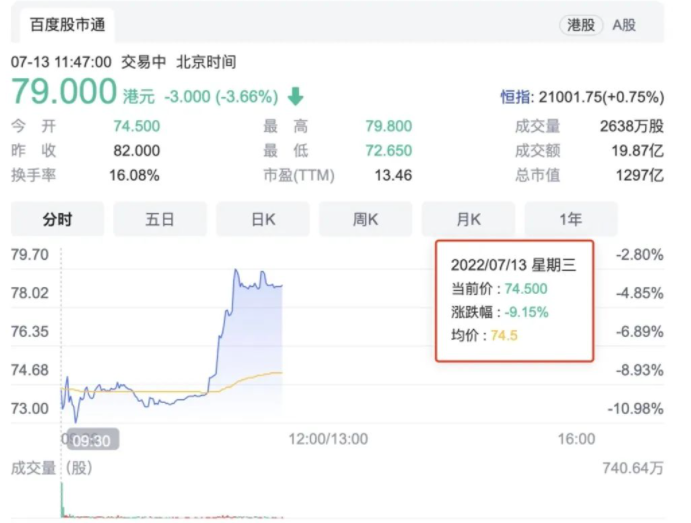Switch to A股 market toggle
The width and height of the screenshot is (691, 523).
click(624, 25)
